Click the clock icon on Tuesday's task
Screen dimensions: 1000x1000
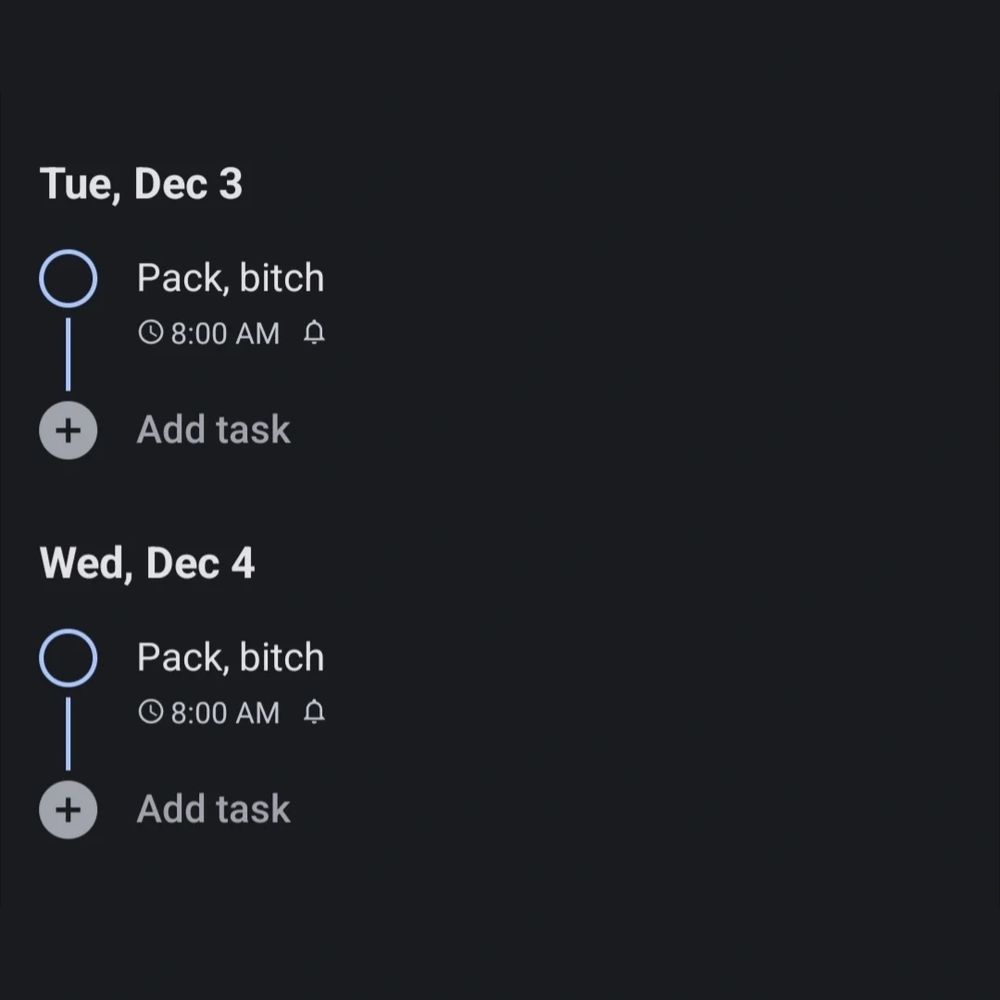(151, 333)
